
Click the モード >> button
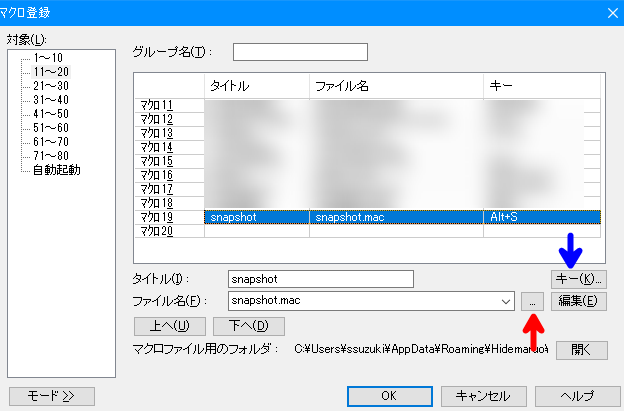[x=52, y=396]
